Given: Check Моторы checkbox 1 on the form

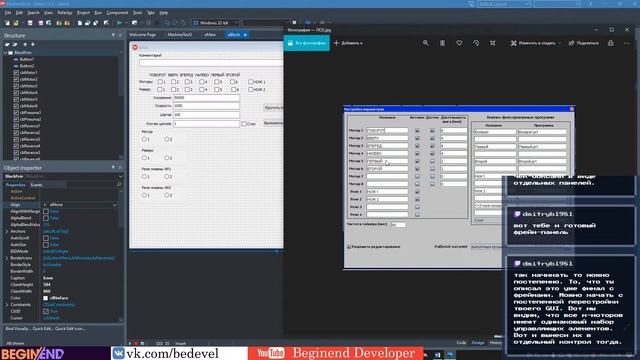Looking at the screenshot, I should pos(160,82).
